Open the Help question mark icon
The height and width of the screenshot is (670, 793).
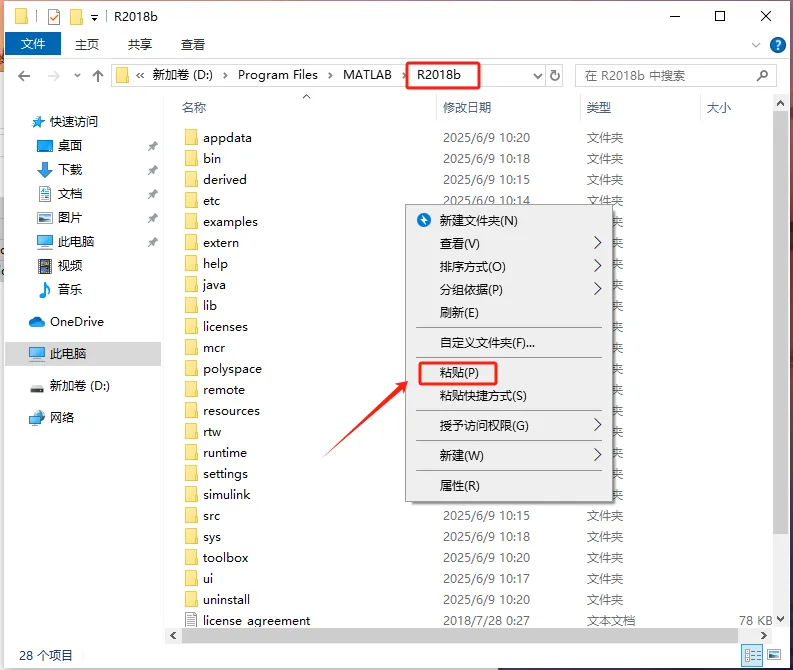[777, 45]
